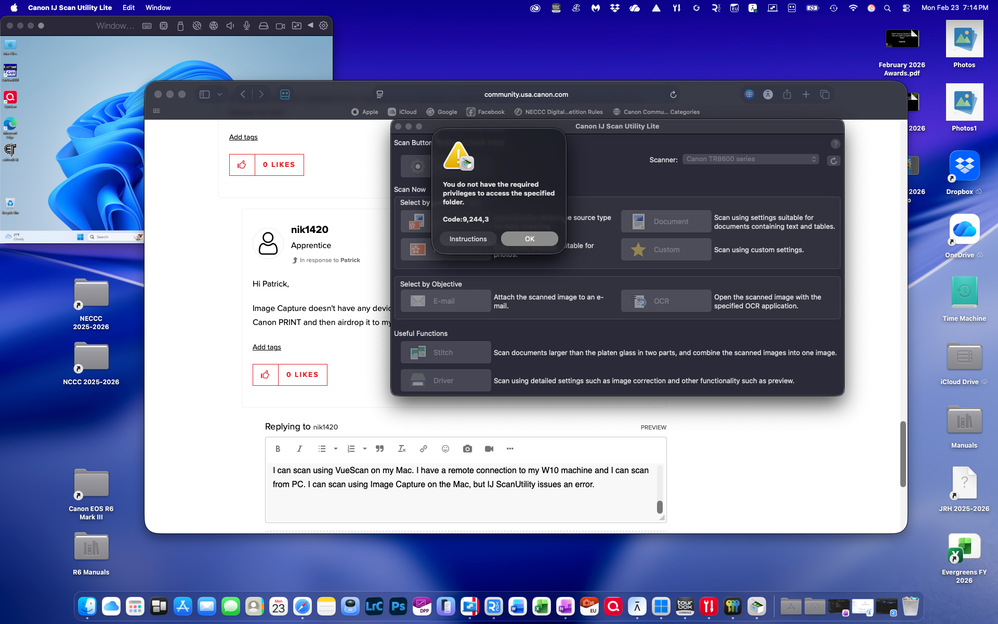The image size is (998, 624).
Task: Open the Apple menu
Action: click(13, 8)
